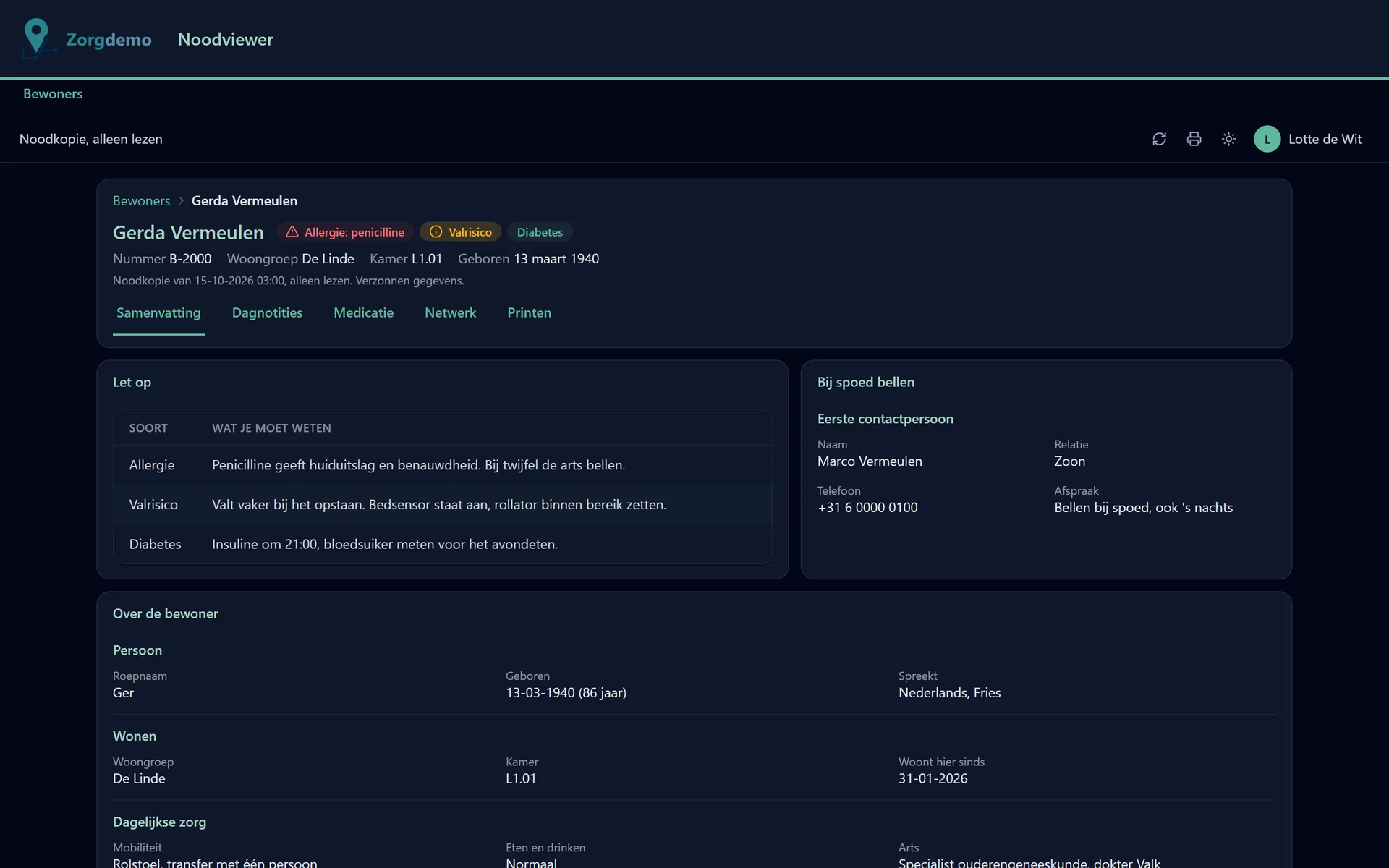Open Bewoners in the navigation bar
Screen dimensions: 1389x868
coord(53,93)
